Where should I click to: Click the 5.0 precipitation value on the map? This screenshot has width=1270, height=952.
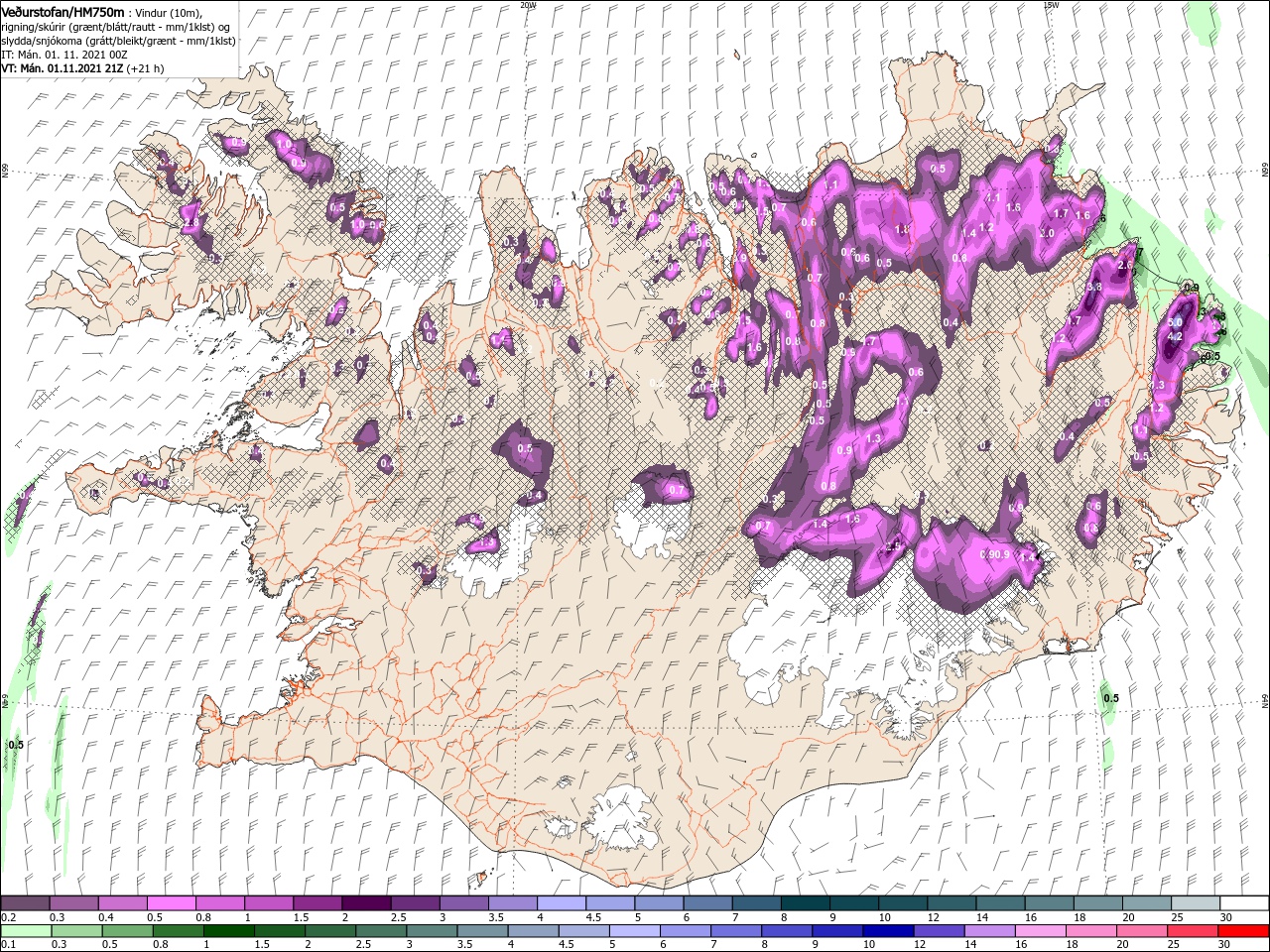1176,322
